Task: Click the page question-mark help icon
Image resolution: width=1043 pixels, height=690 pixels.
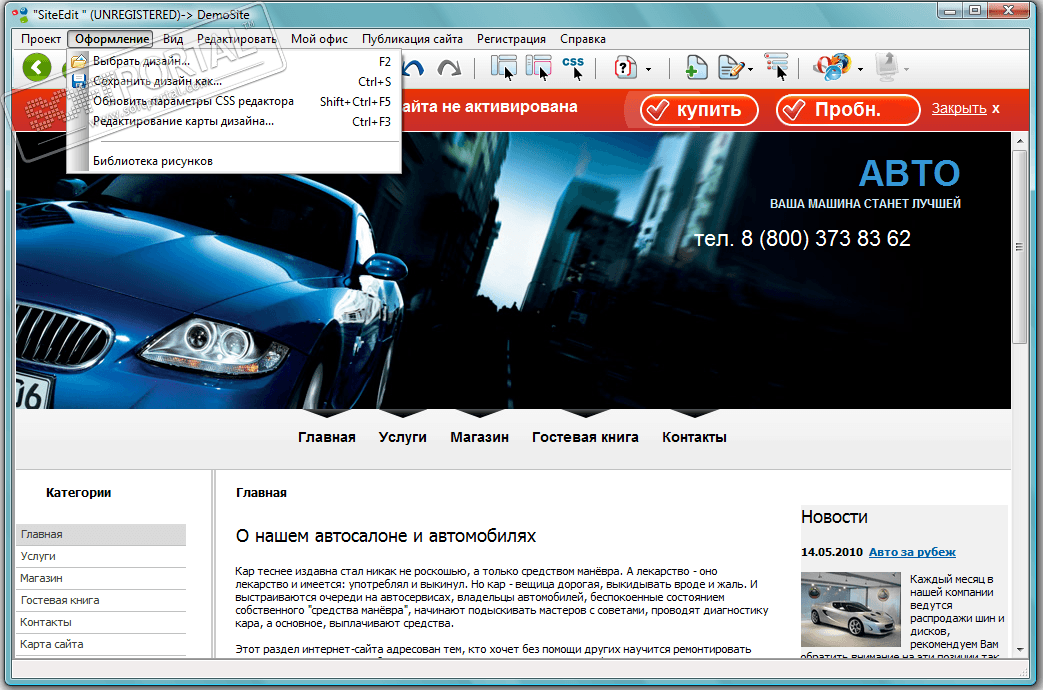Action: click(x=625, y=68)
